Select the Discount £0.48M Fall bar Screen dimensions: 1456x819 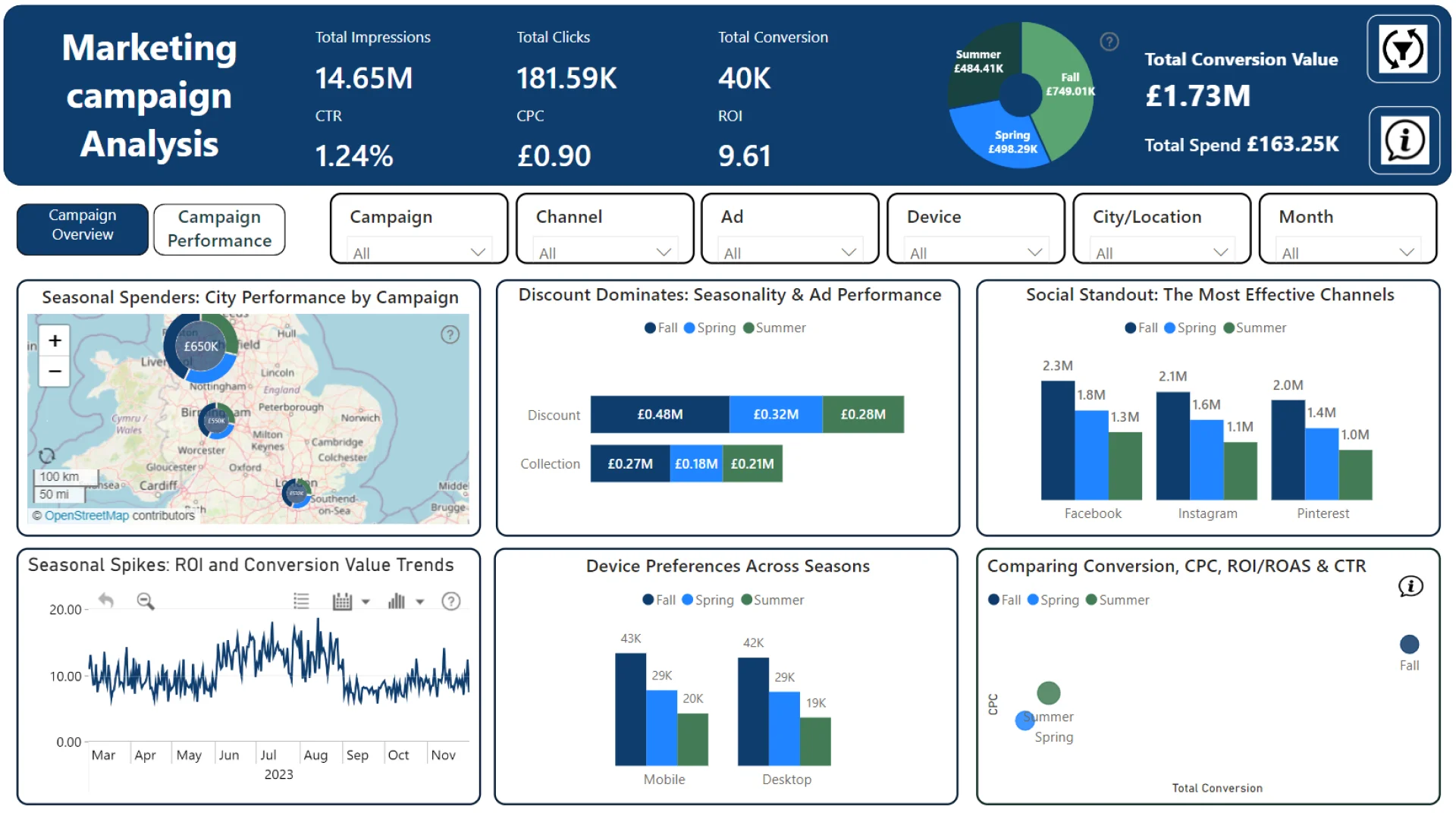click(x=660, y=414)
